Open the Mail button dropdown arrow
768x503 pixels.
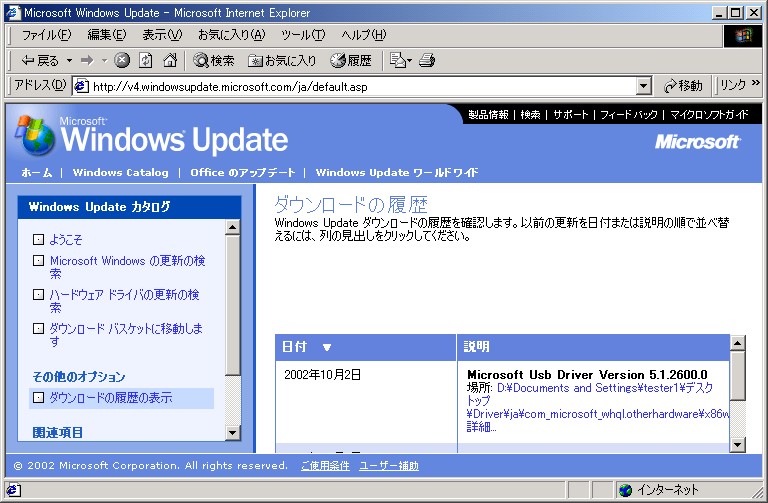click(x=409, y=61)
